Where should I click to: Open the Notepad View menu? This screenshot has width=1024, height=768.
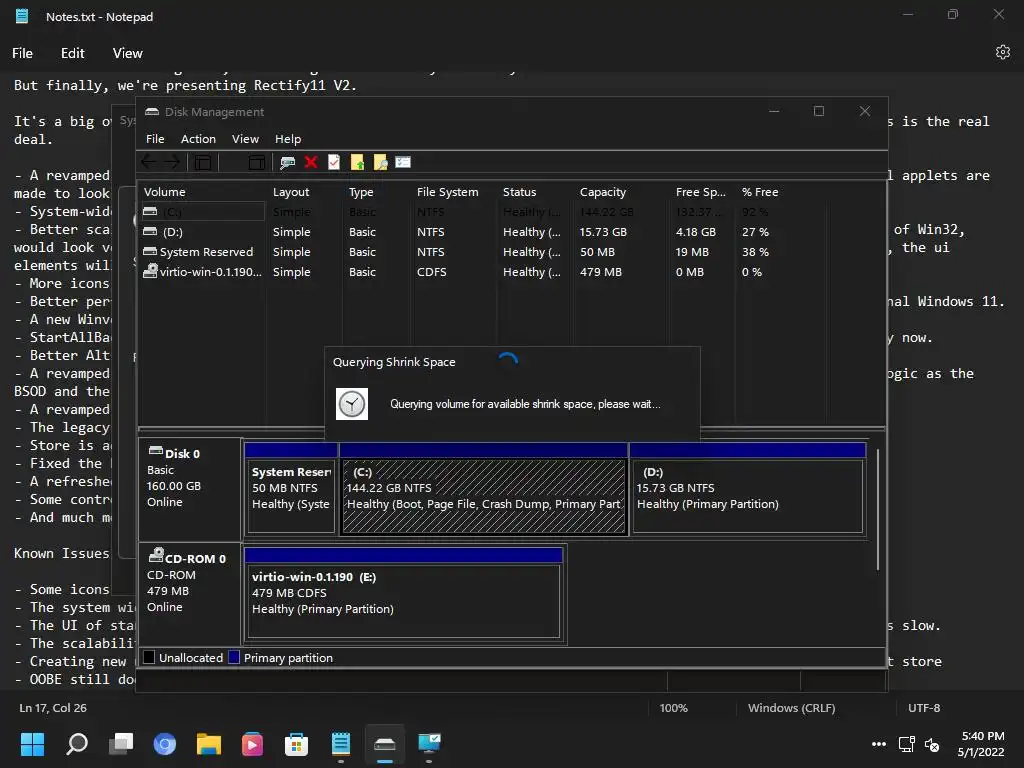click(x=127, y=53)
